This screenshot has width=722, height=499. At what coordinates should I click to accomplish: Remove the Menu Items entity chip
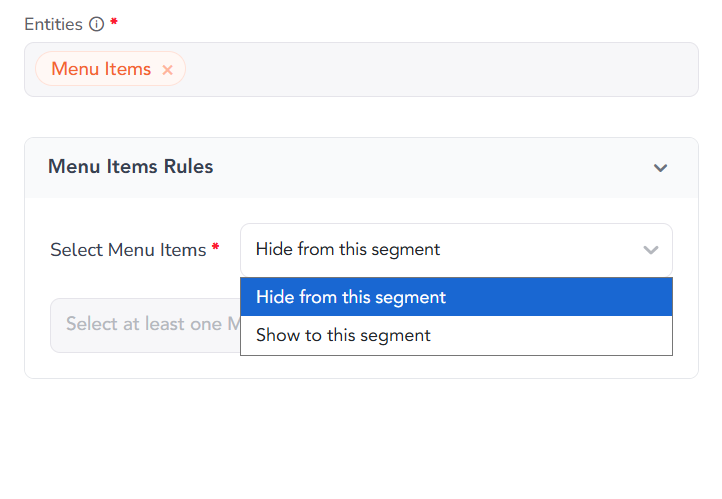167,70
